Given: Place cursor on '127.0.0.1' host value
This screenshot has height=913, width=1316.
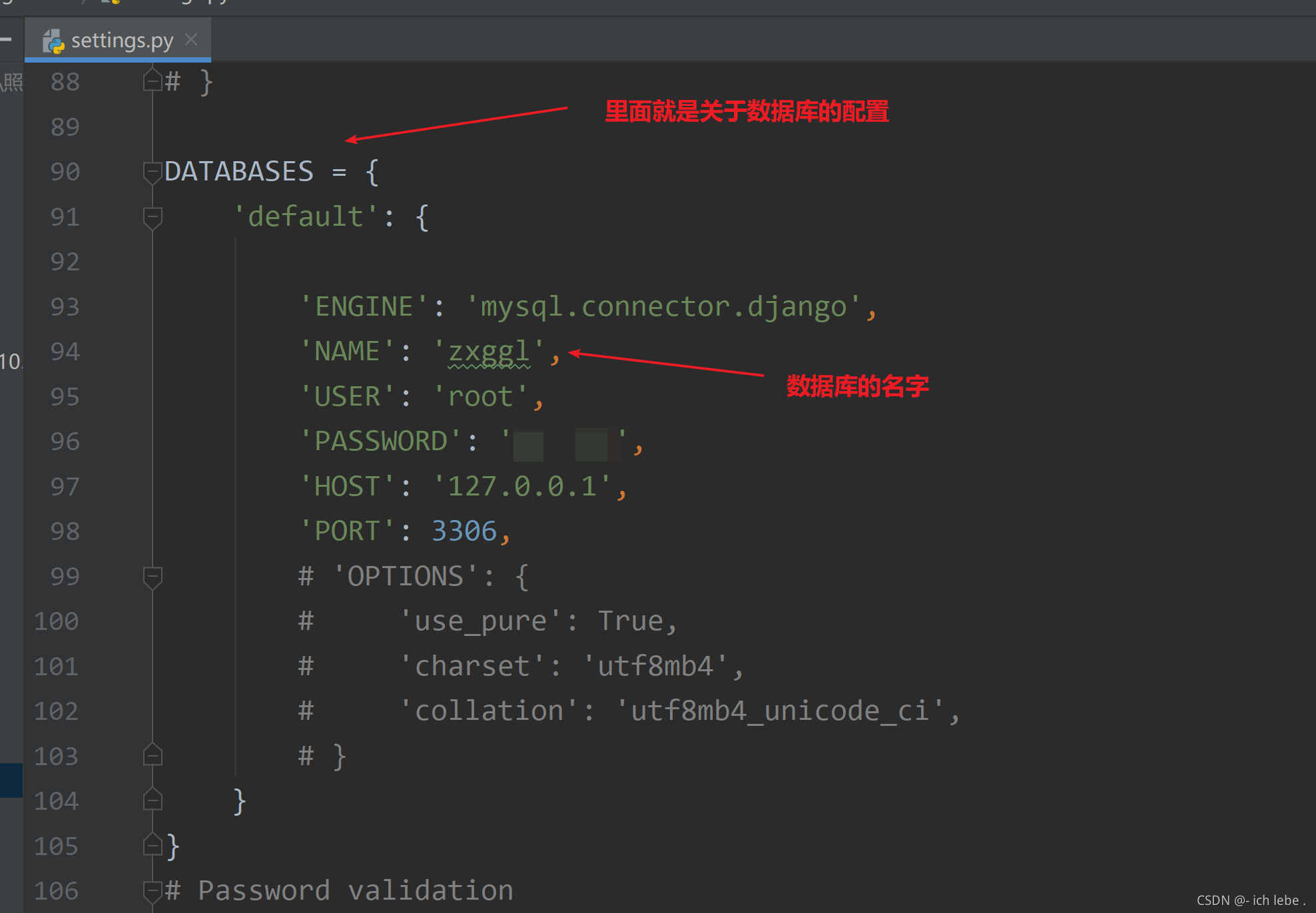Looking at the screenshot, I should (522, 487).
